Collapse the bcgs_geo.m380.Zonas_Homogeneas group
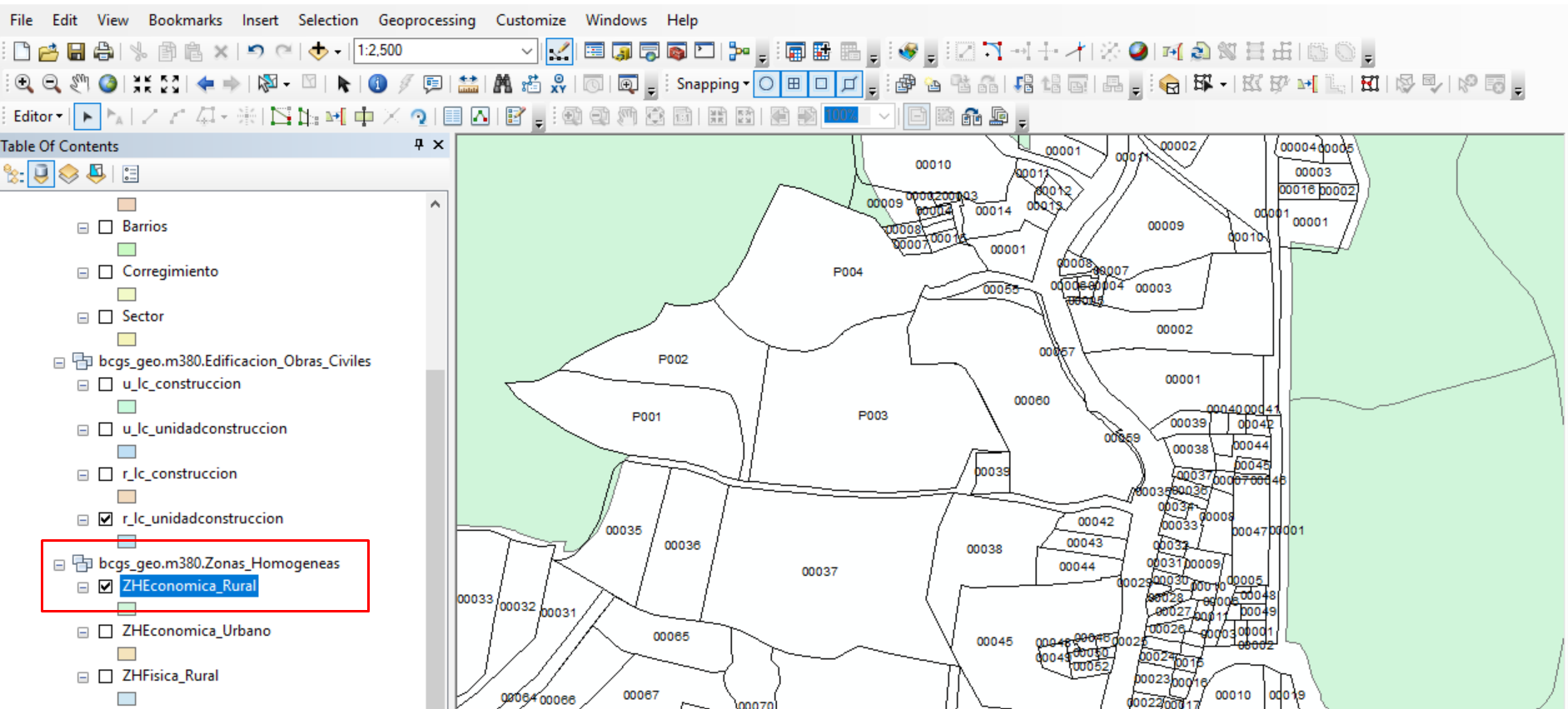 [x=59, y=564]
